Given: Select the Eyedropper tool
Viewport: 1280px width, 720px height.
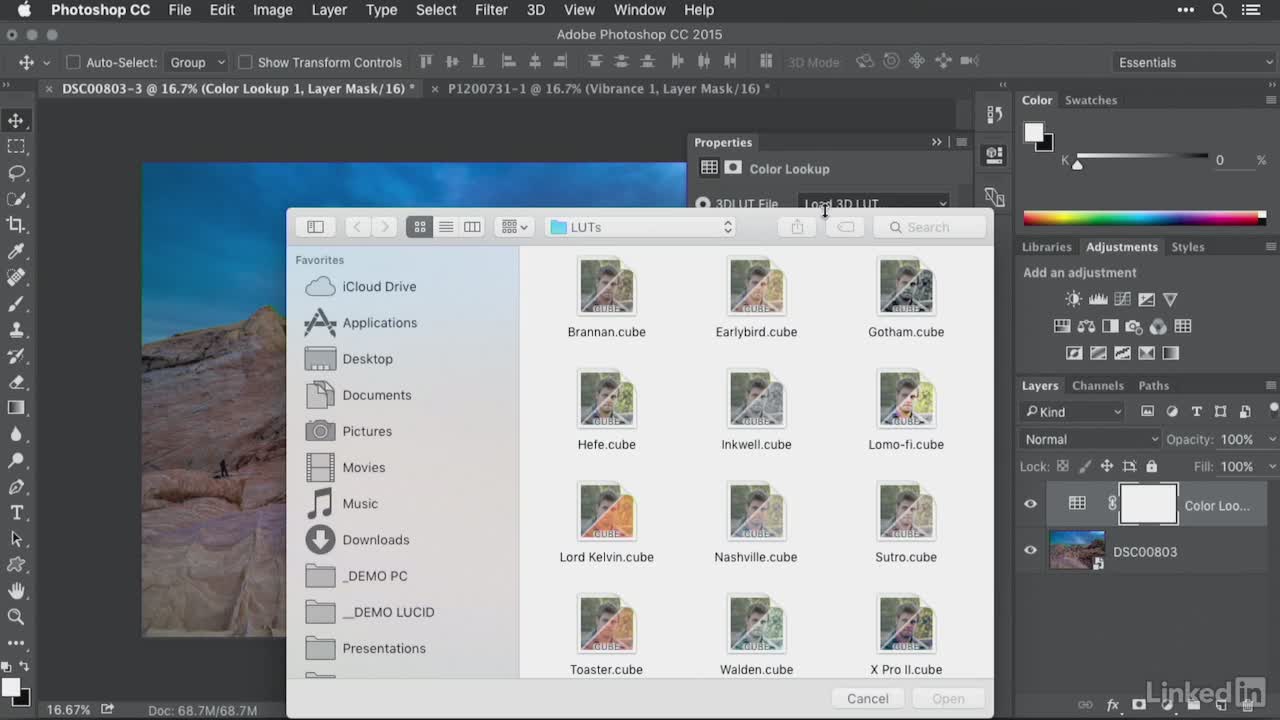Looking at the screenshot, I should click(16, 251).
